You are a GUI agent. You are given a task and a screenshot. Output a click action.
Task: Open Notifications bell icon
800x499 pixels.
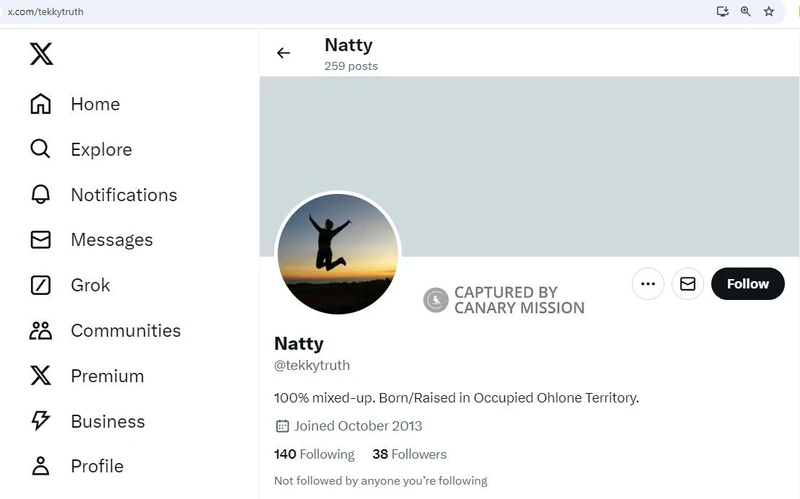coord(40,195)
